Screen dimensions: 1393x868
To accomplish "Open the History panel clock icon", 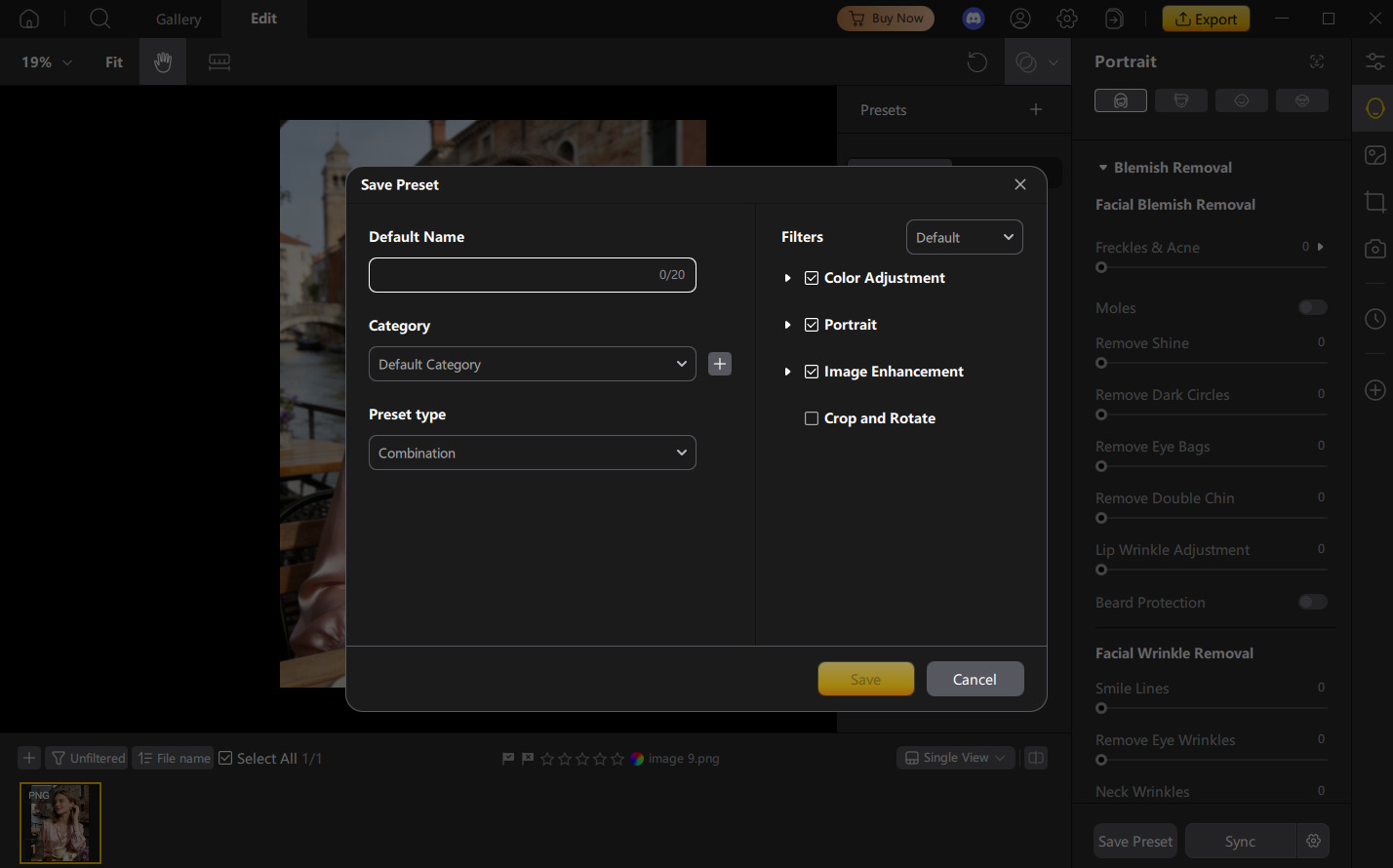I will point(1374,319).
